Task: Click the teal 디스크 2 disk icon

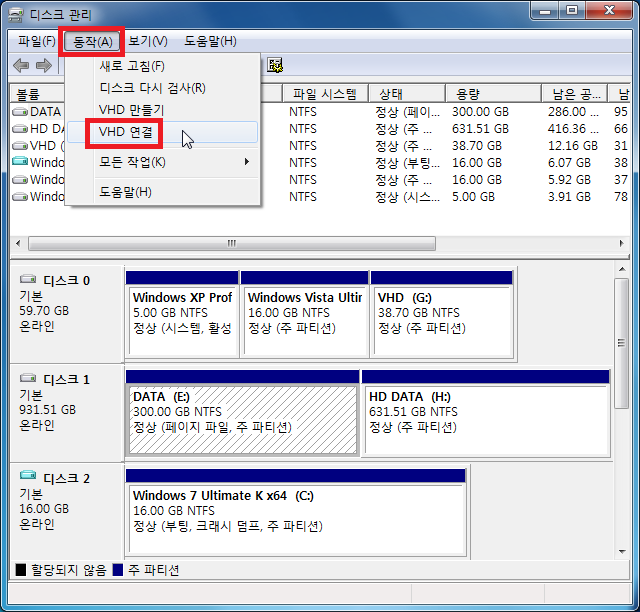Action: (x=28, y=475)
